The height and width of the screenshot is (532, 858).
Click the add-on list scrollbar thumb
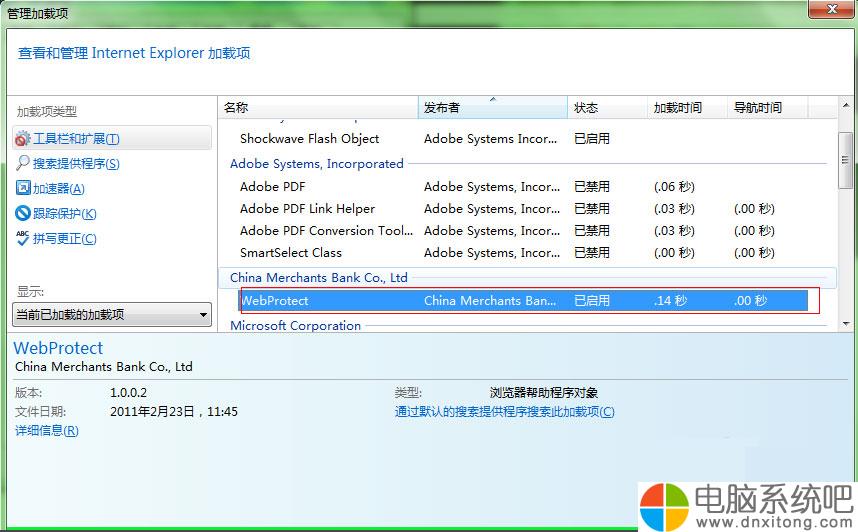tap(845, 160)
